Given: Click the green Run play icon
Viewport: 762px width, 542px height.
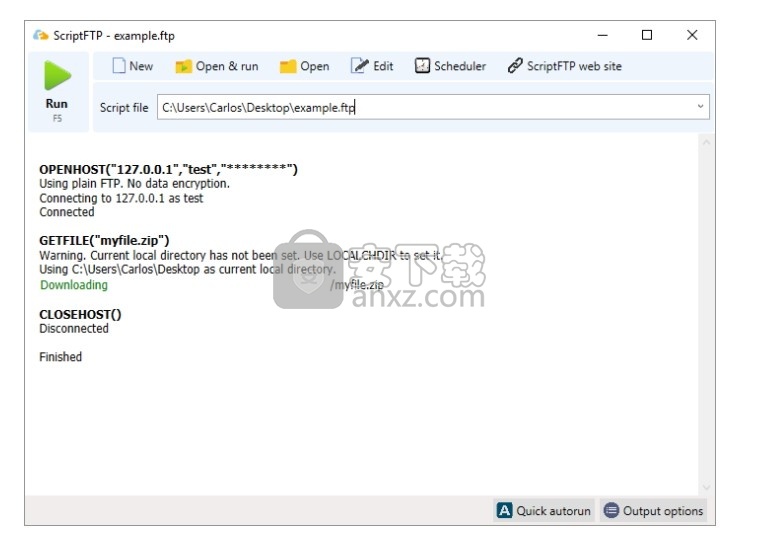Looking at the screenshot, I should pyautogui.click(x=57, y=75).
